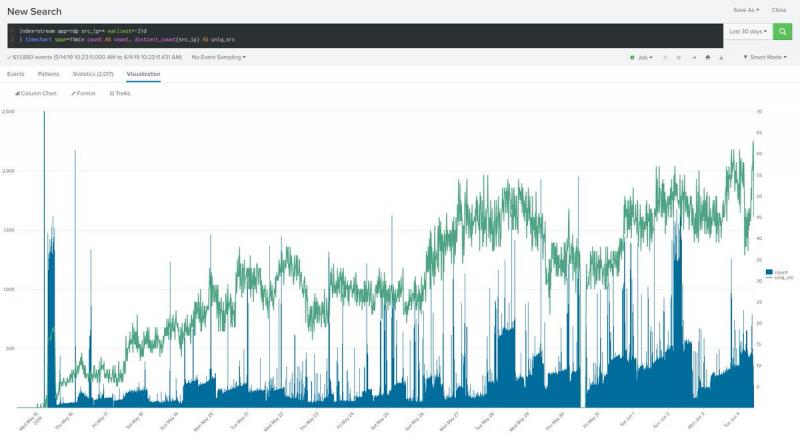Print the search results
800x441 pixels.
(x=708, y=57)
